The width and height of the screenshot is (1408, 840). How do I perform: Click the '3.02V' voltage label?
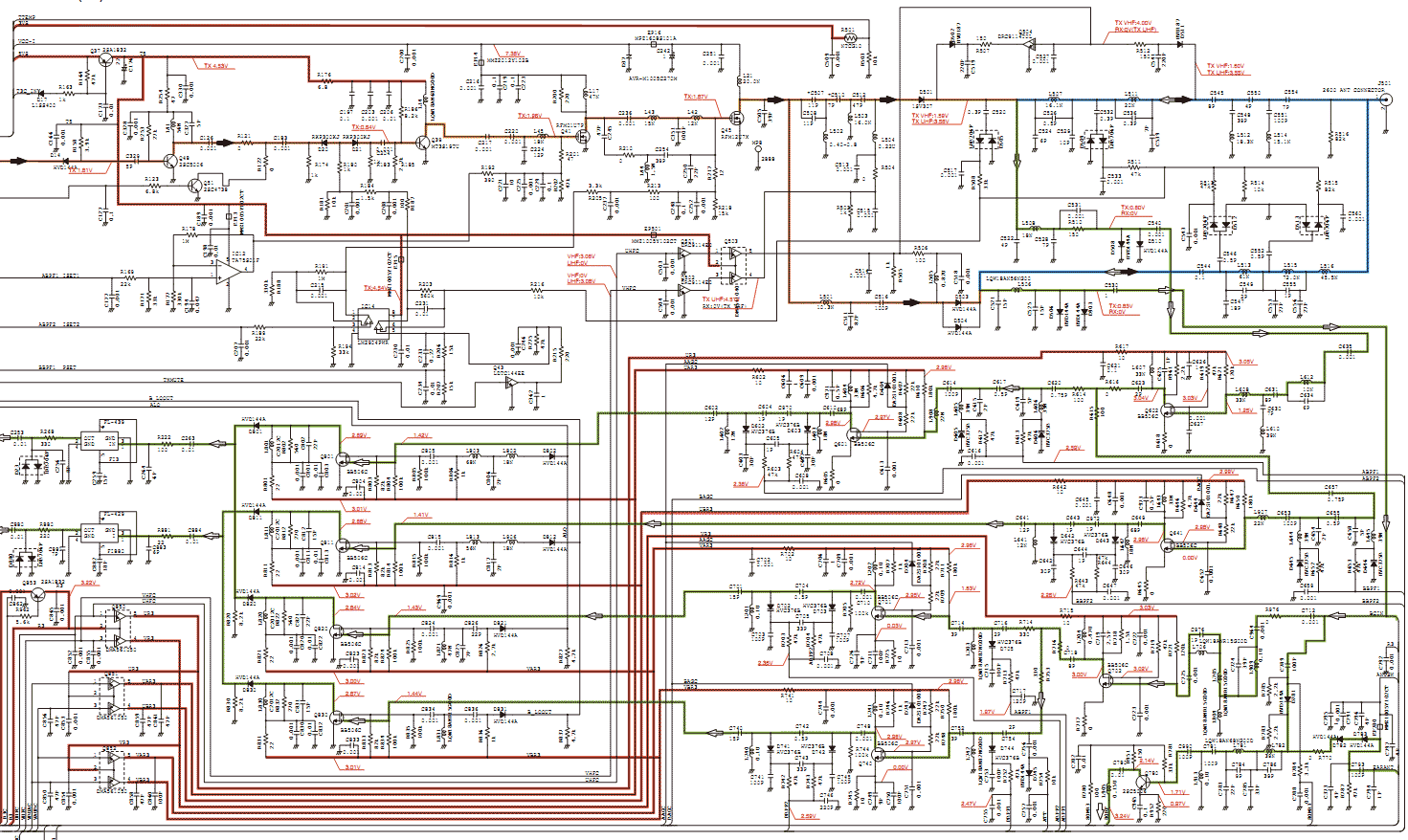tap(352, 595)
